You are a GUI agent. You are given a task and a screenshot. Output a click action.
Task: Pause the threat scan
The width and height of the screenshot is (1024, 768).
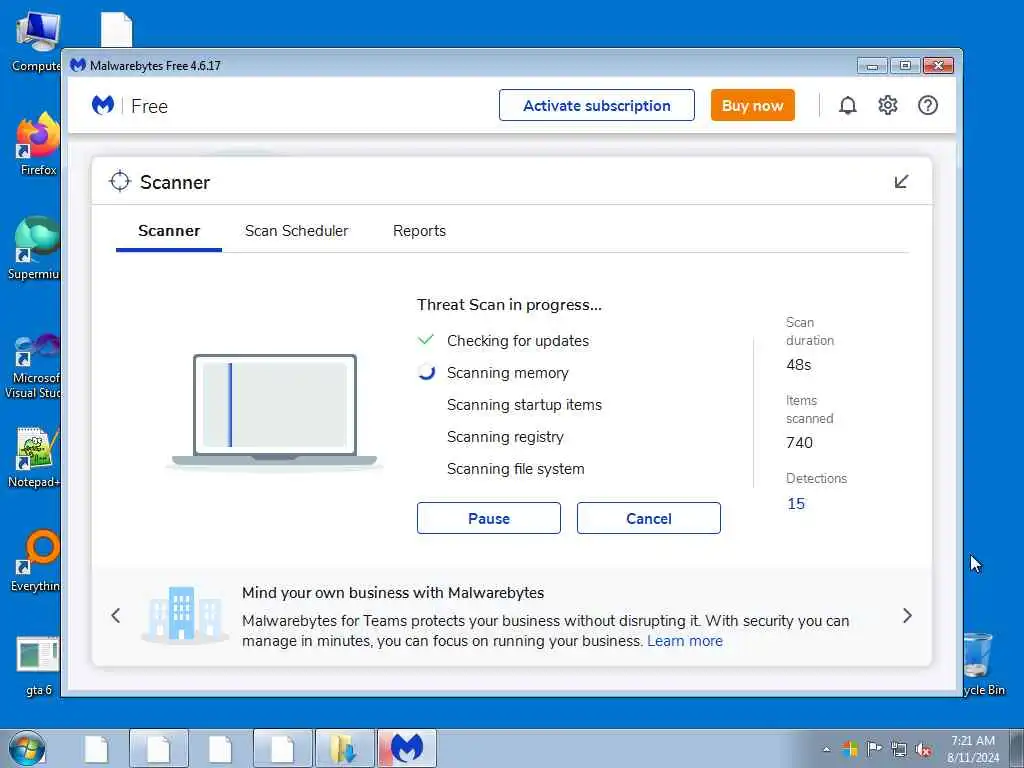488,518
